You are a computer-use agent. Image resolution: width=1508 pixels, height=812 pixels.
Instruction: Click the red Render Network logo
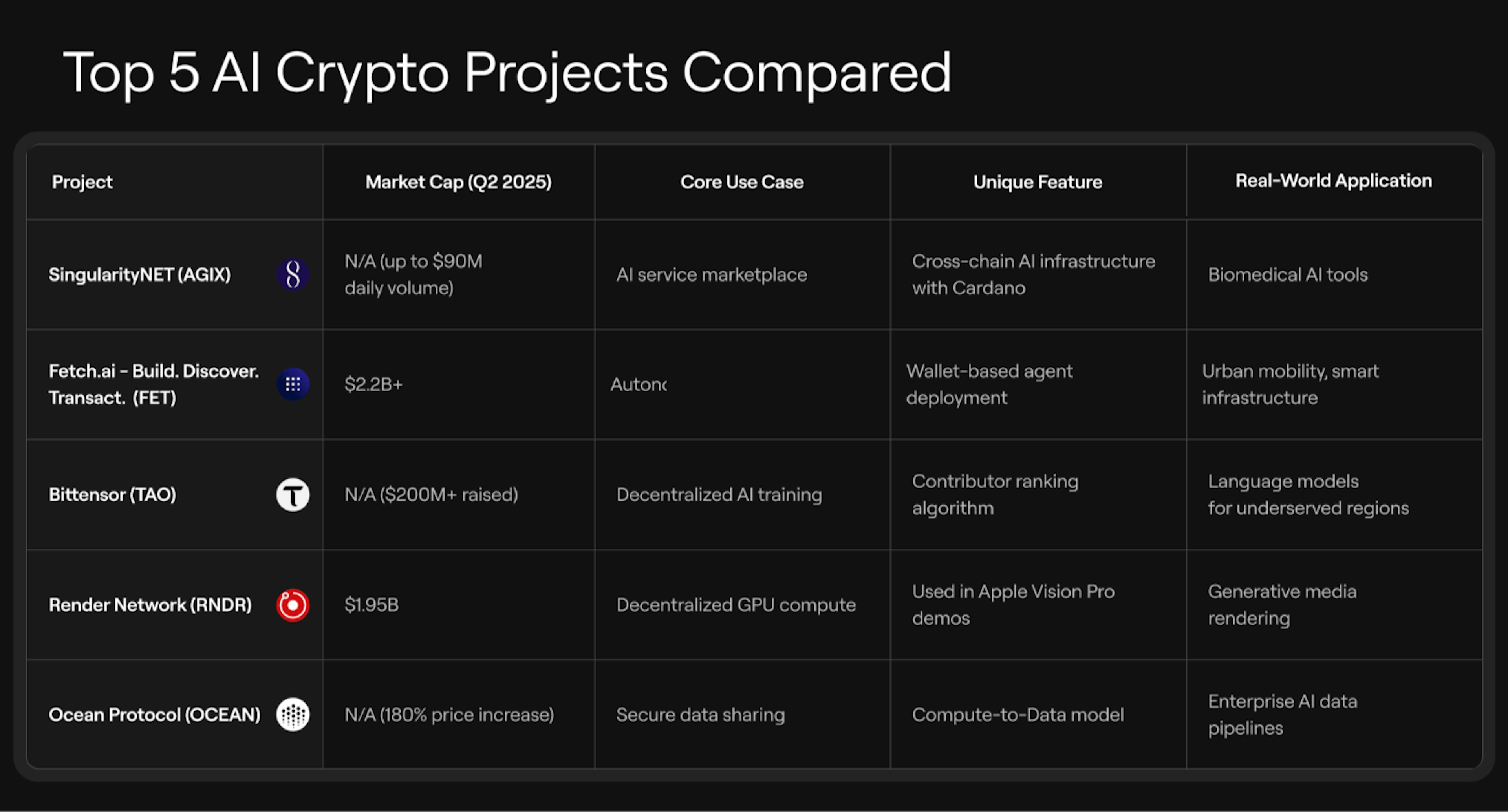(293, 605)
